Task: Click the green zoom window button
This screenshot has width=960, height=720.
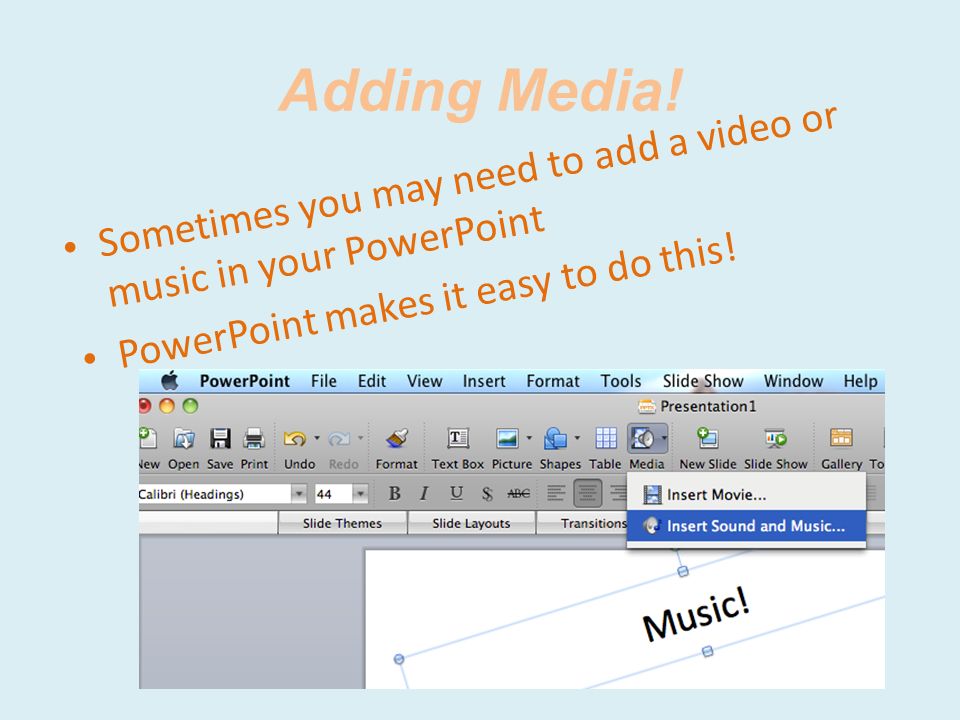Action: (x=190, y=406)
